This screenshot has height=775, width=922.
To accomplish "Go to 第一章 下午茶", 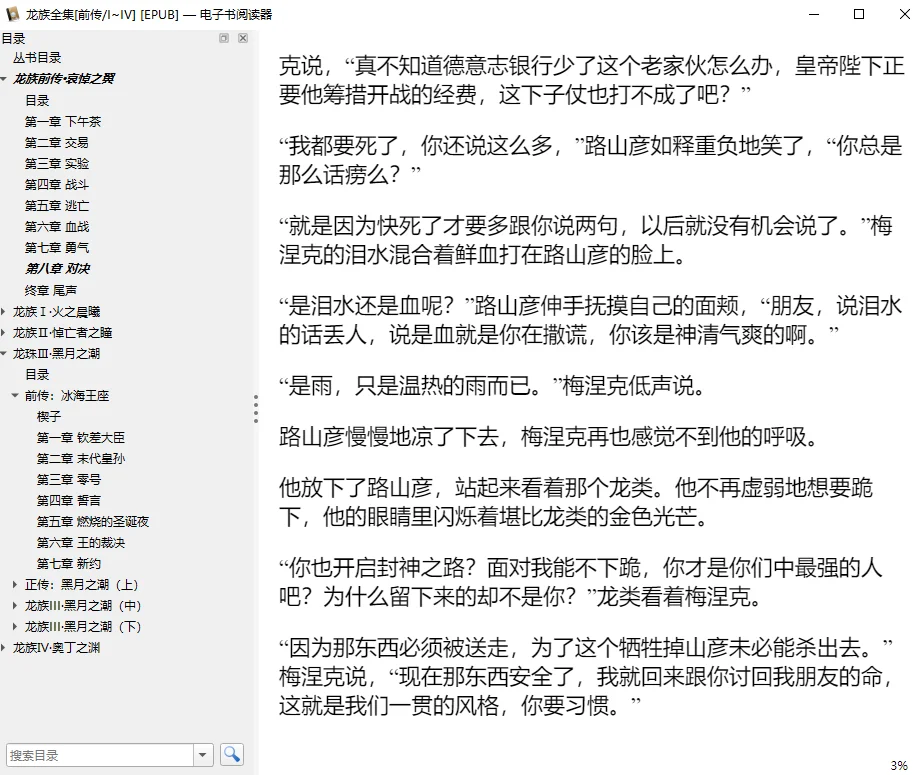I will [63, 122].
